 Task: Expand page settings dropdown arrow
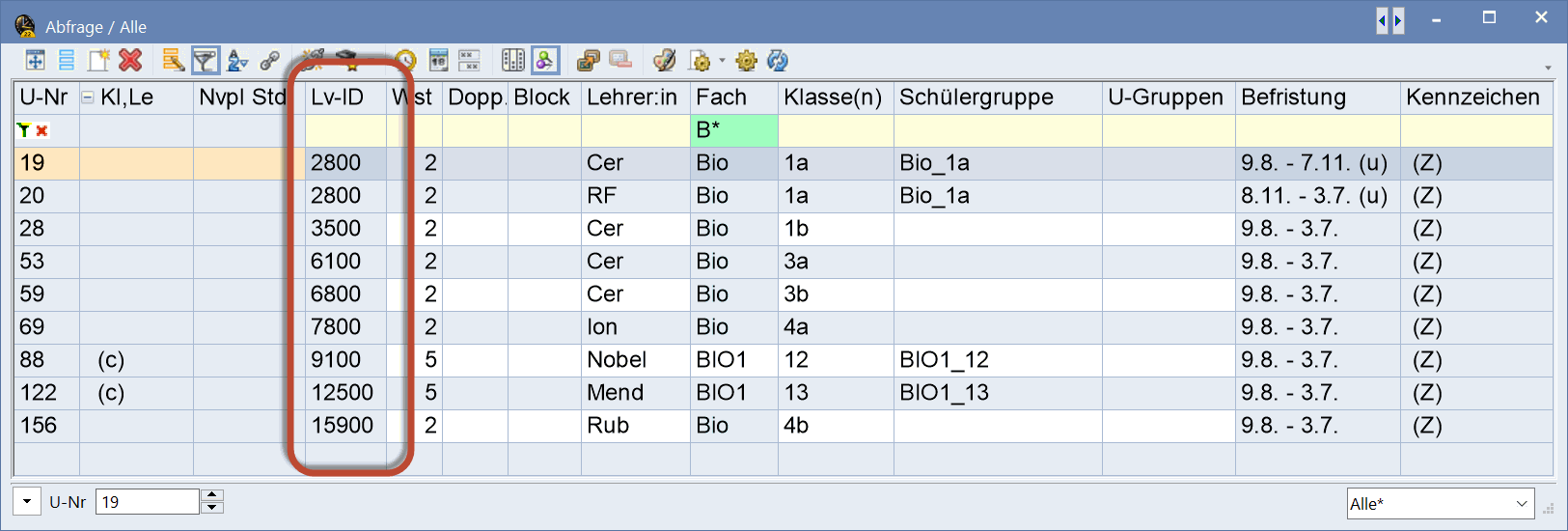click(x=722, y=61)
